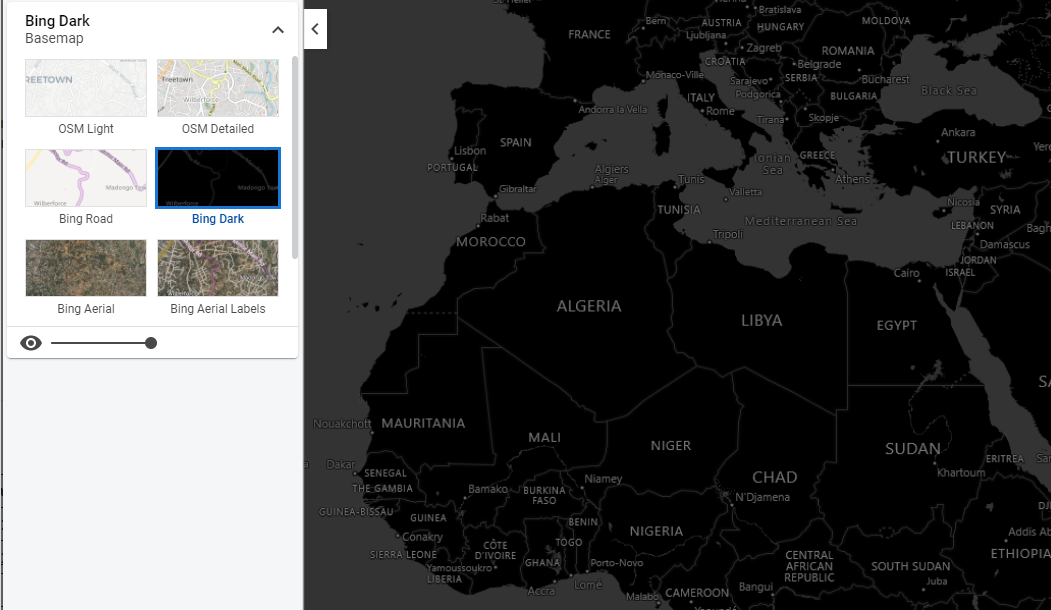
Task: Click the Mediterranean Sea label
Action: (x=801, y=221)
